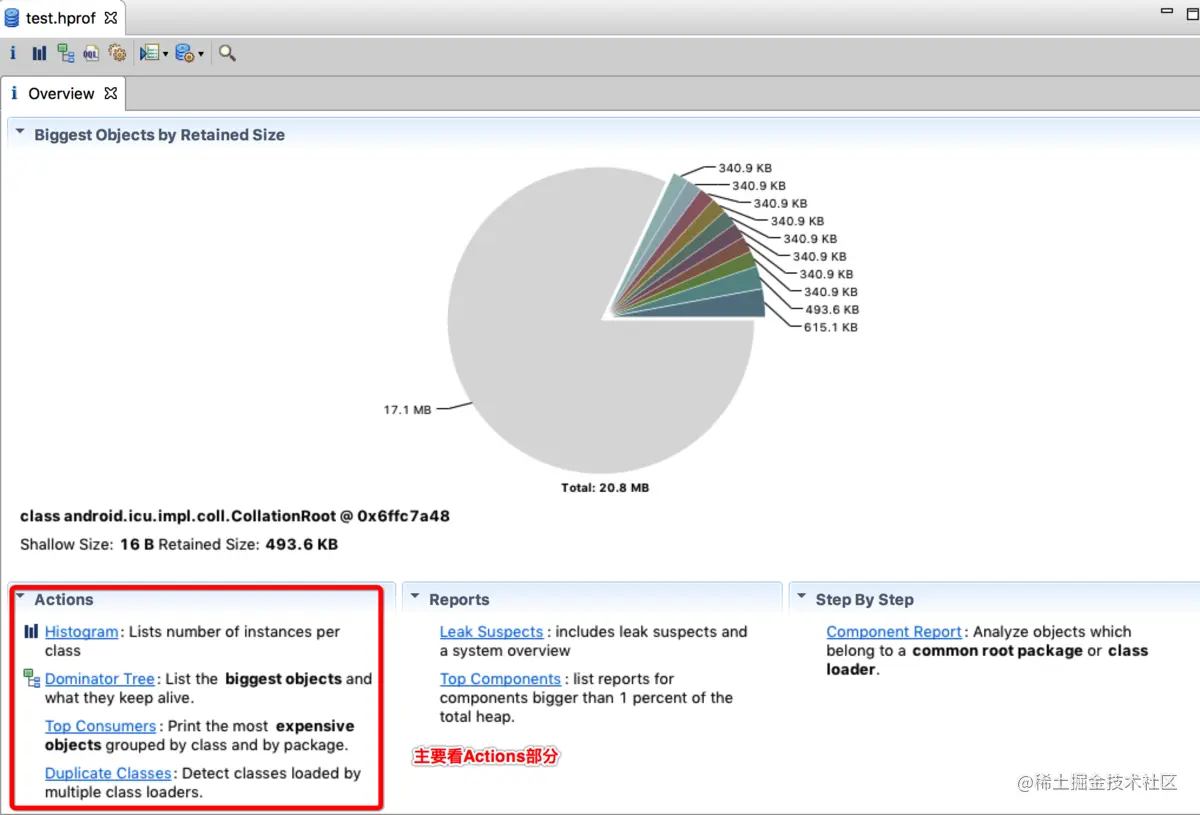Collapse the Biggest Objects by Retained Size section
The width and height of the screenshot is (1200, 815).
point(19,131)
